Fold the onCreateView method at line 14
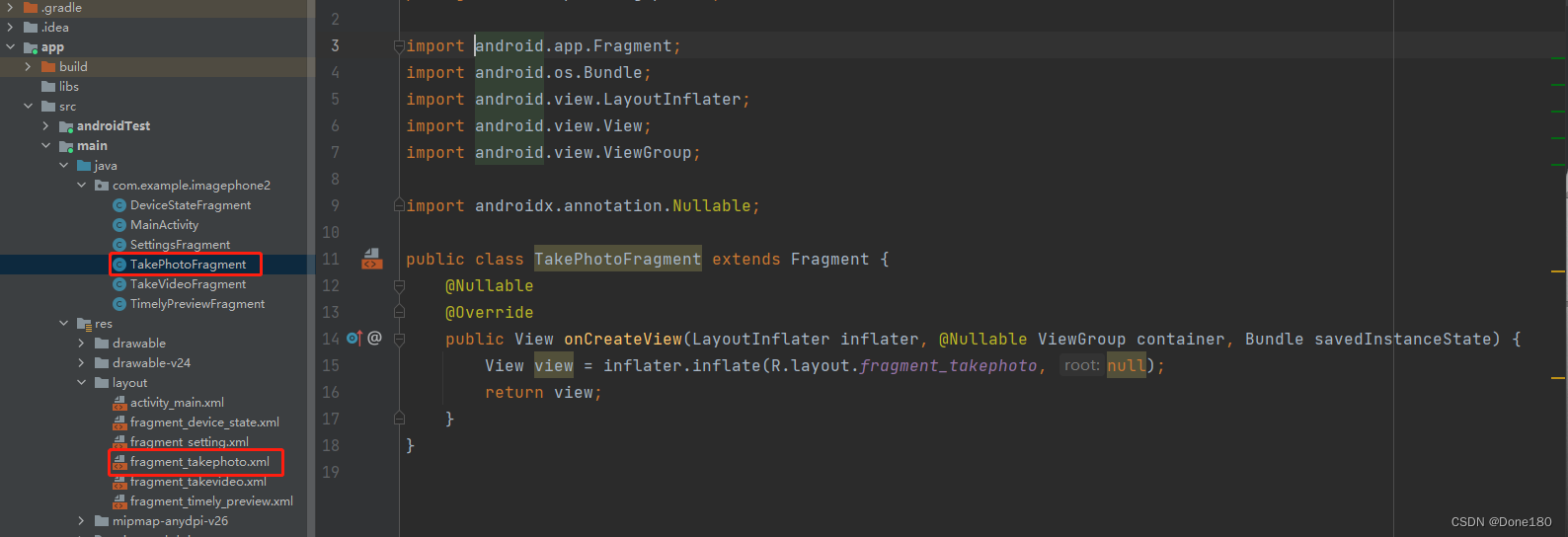 click(x=399, y=340)
